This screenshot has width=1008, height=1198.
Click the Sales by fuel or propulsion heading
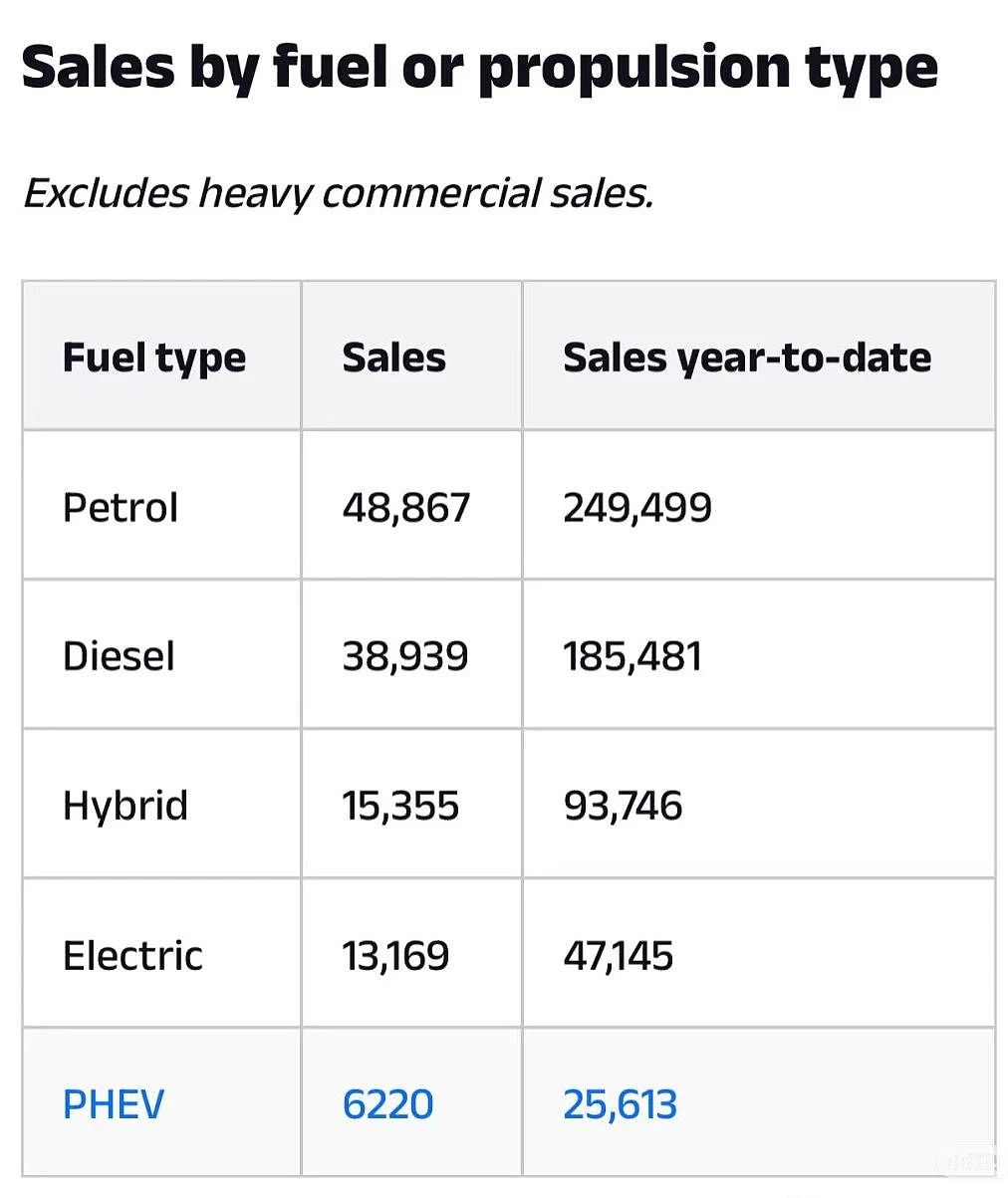(x=479, y=69)
